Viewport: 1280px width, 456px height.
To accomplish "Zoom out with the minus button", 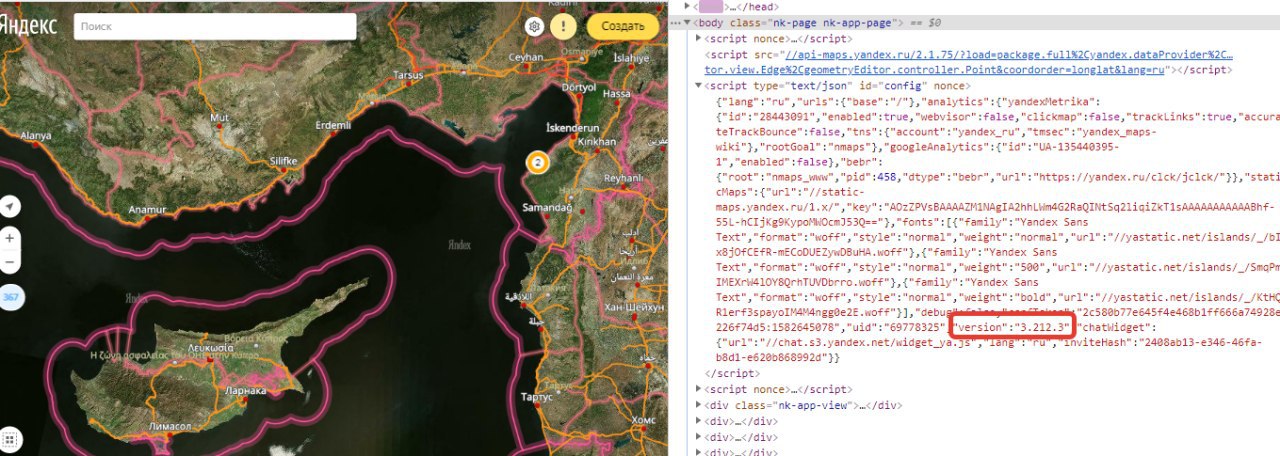I will point(10,263).
